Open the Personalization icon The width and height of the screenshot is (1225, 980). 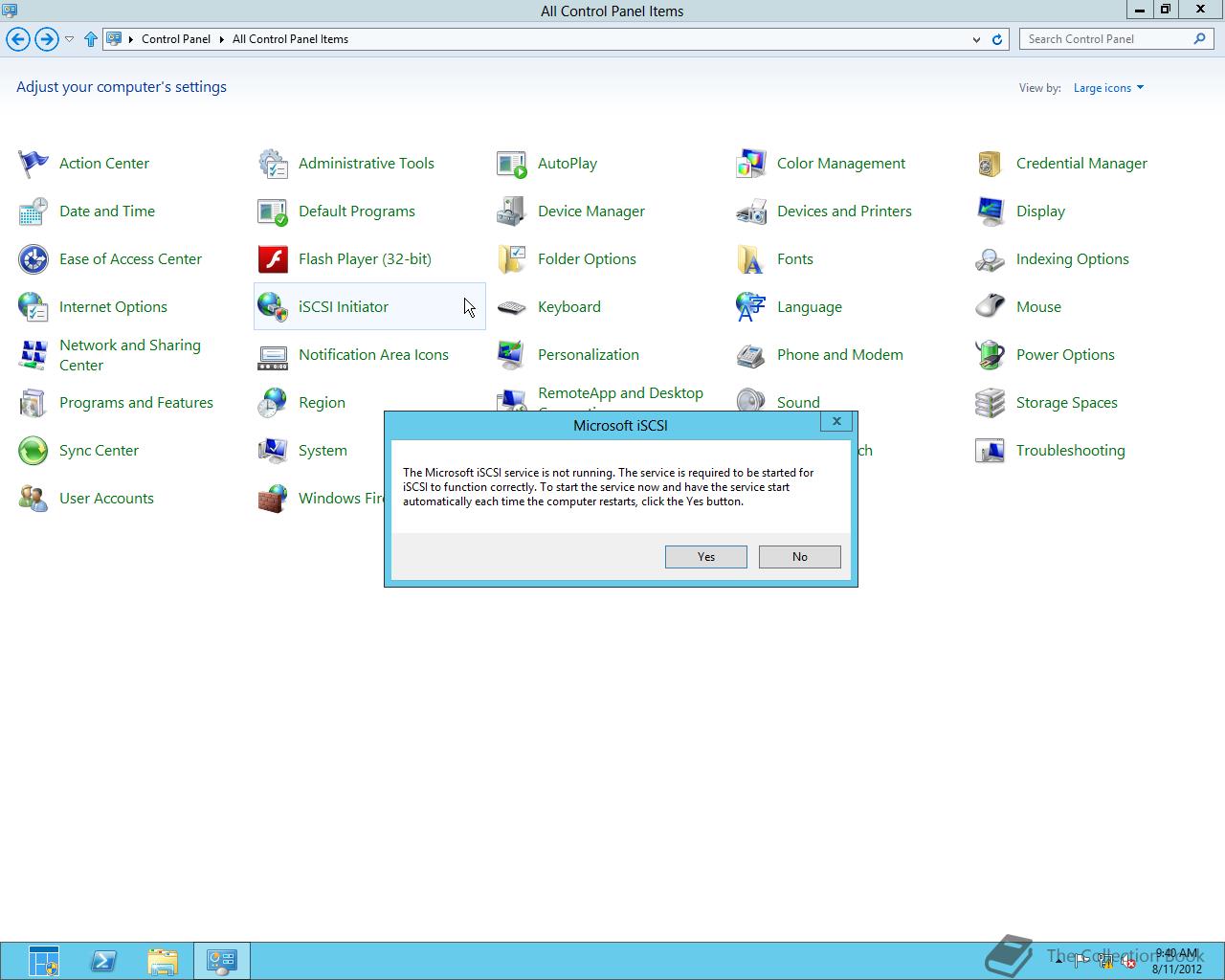(512, 355)
